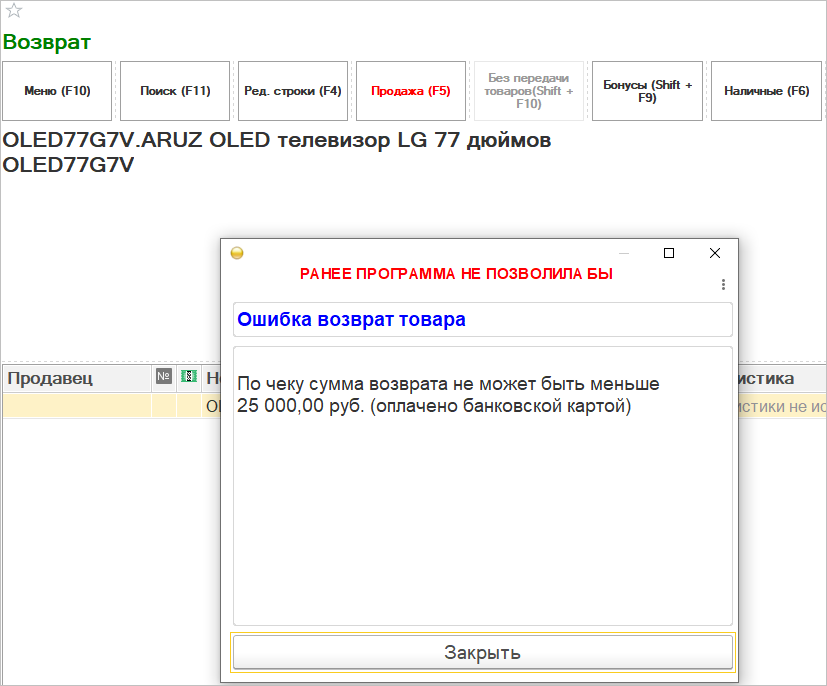
Task: Switch to Продажа (F5) mode
Action: coord(411,91)
